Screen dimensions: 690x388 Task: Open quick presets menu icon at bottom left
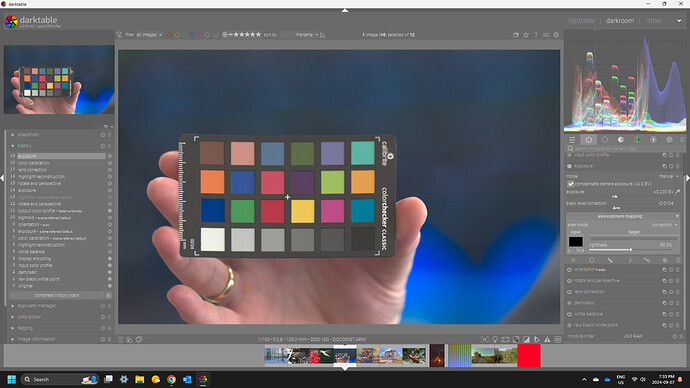tap(120, 340)
